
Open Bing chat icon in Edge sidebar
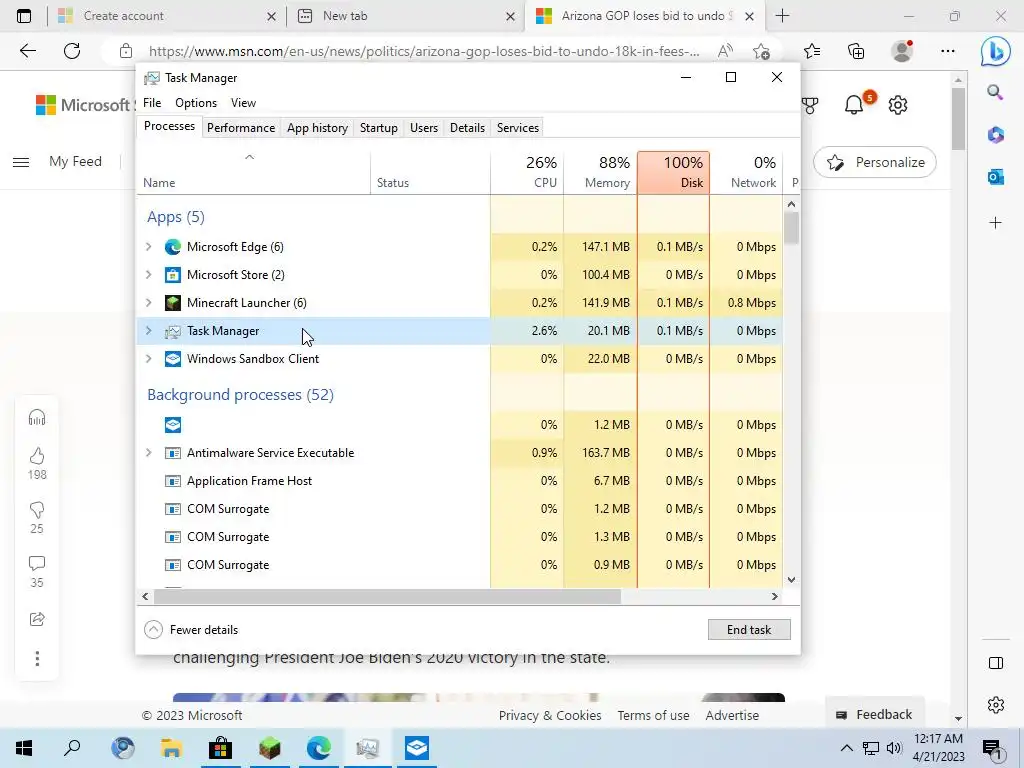tap(995, 51)
